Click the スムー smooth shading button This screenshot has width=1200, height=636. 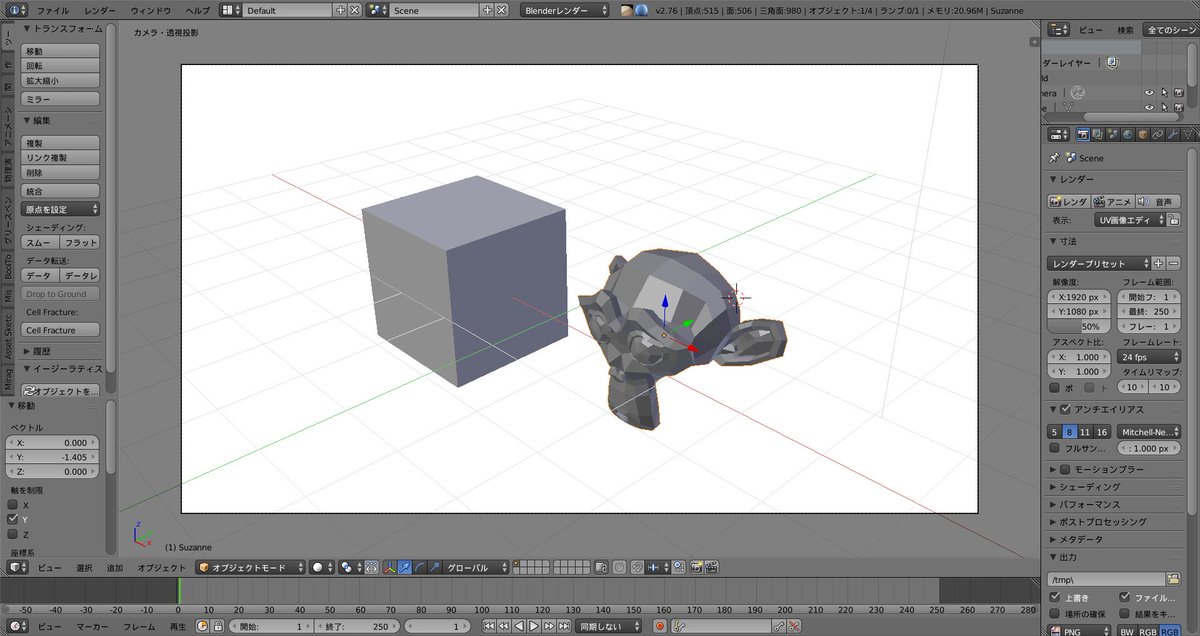point(40,243)
